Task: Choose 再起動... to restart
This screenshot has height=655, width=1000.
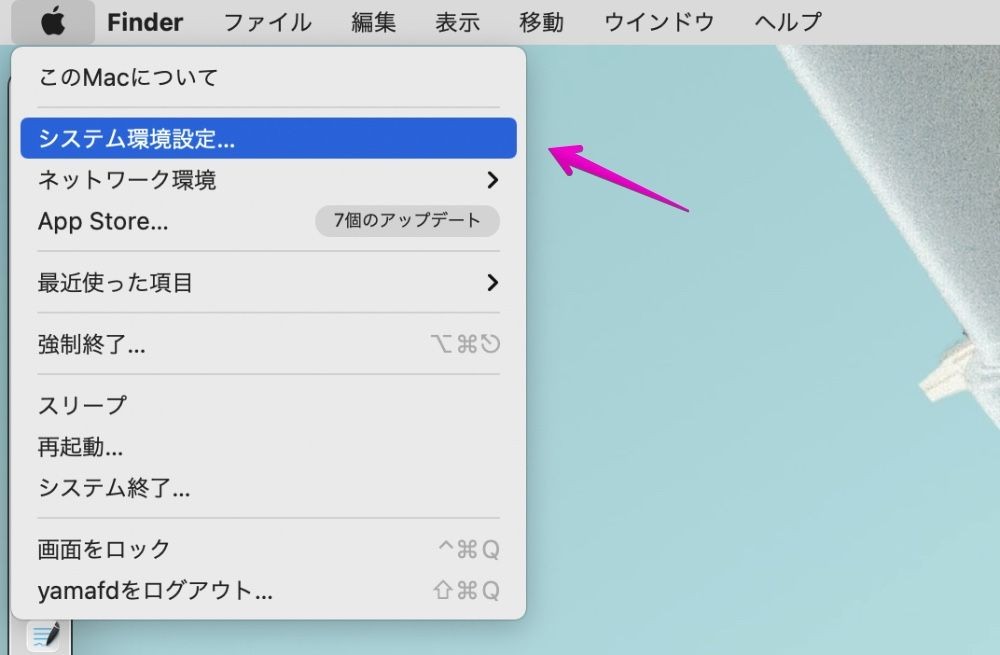Action: tap(81, 447)
